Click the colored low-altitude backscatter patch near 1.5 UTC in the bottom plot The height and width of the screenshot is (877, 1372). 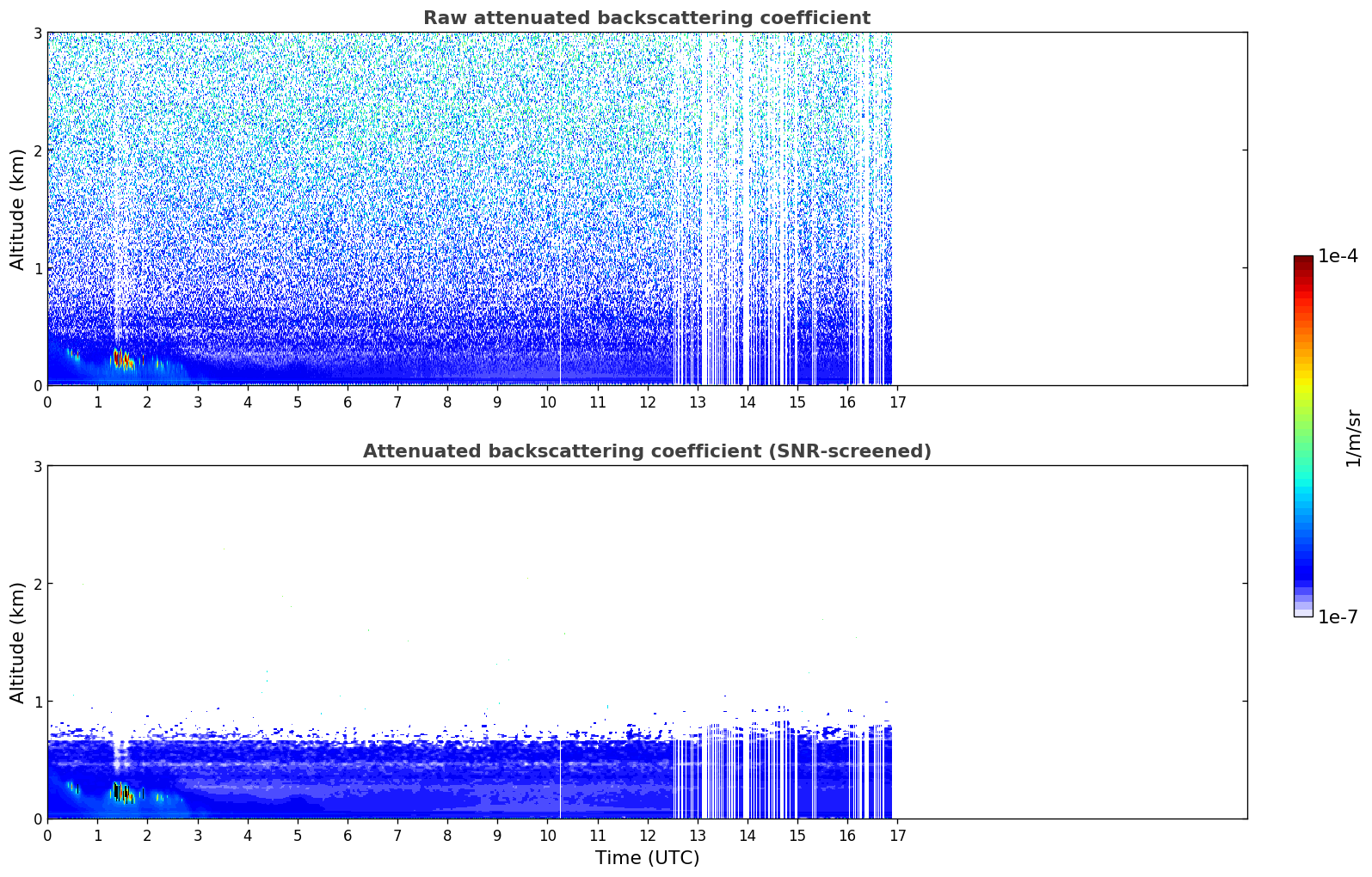122,792
